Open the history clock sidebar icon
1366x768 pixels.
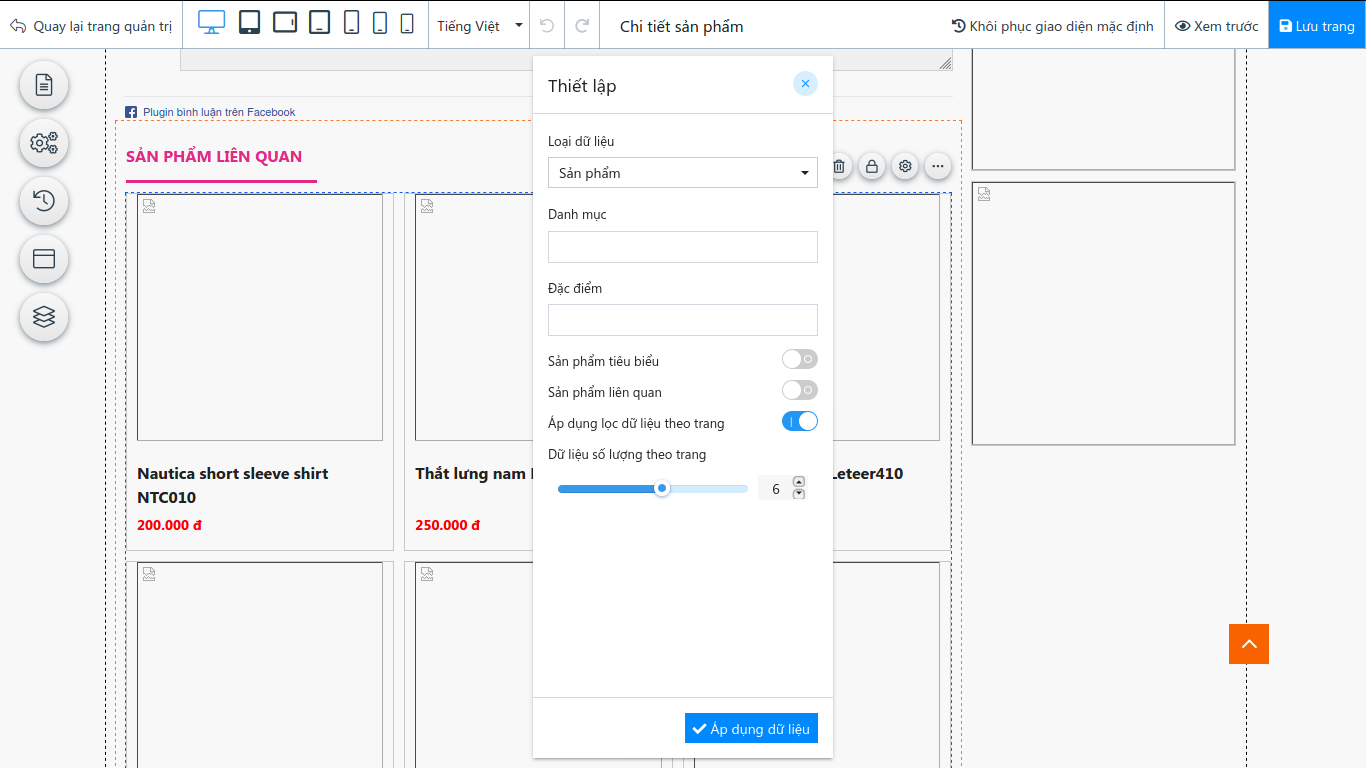44,201
